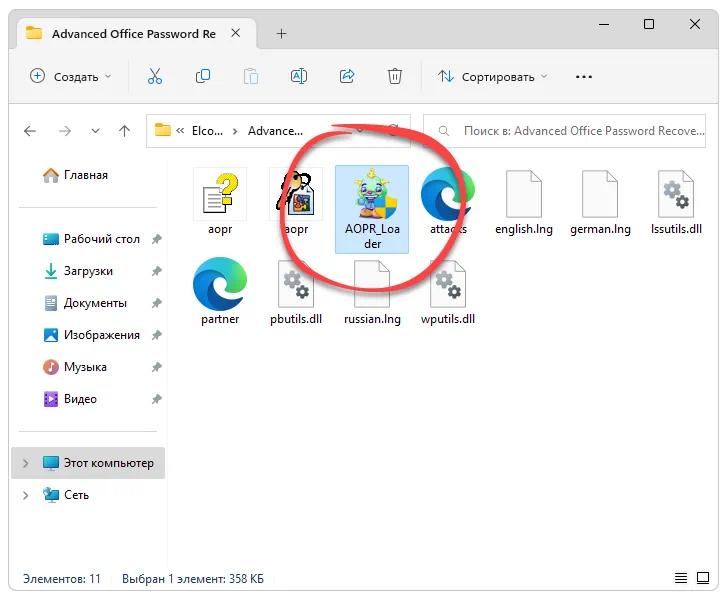Expand the Сеть tree node

[x=26, y=495]
